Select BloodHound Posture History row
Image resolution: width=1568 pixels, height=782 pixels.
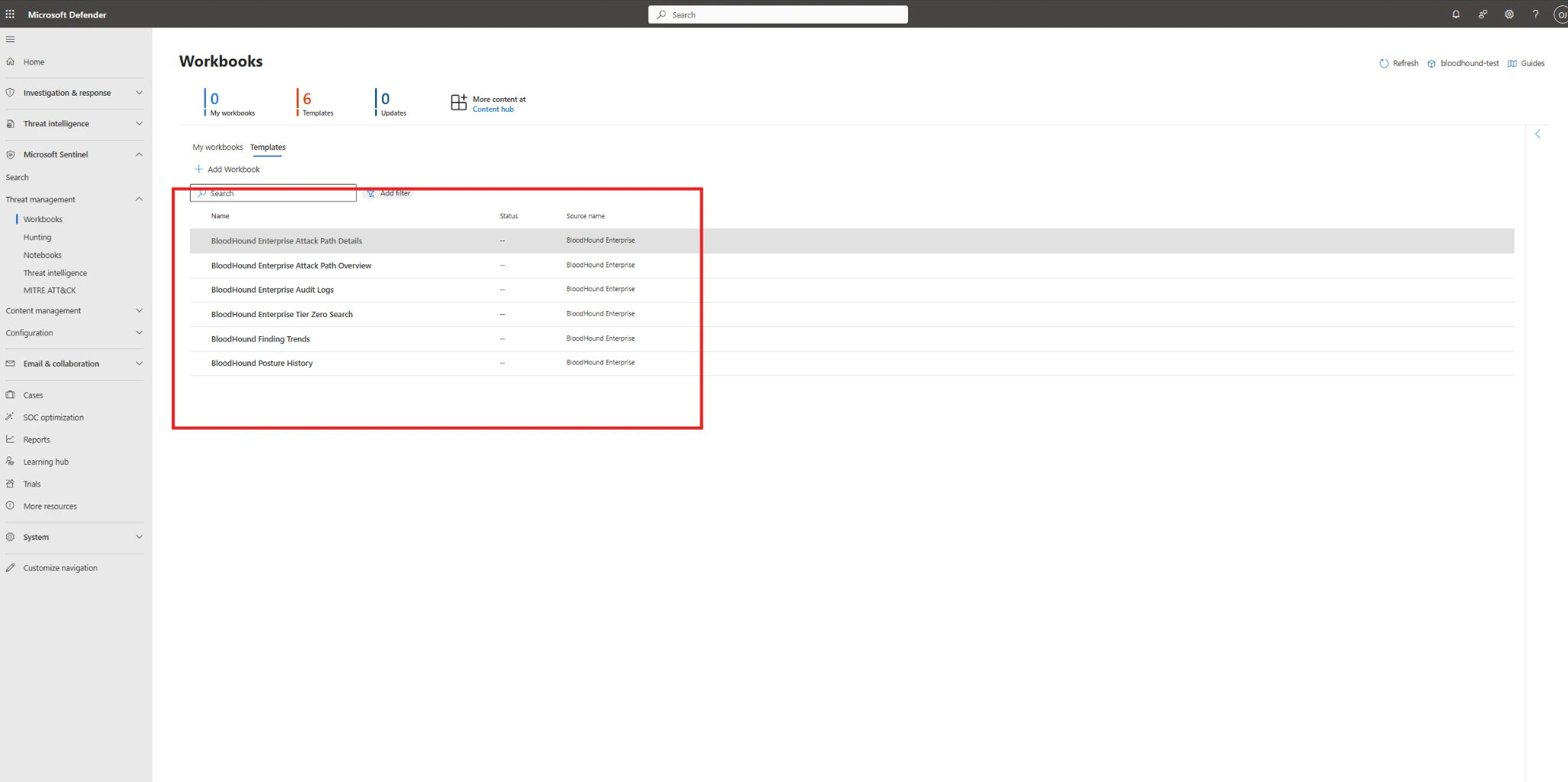click(x=851, y=363)
